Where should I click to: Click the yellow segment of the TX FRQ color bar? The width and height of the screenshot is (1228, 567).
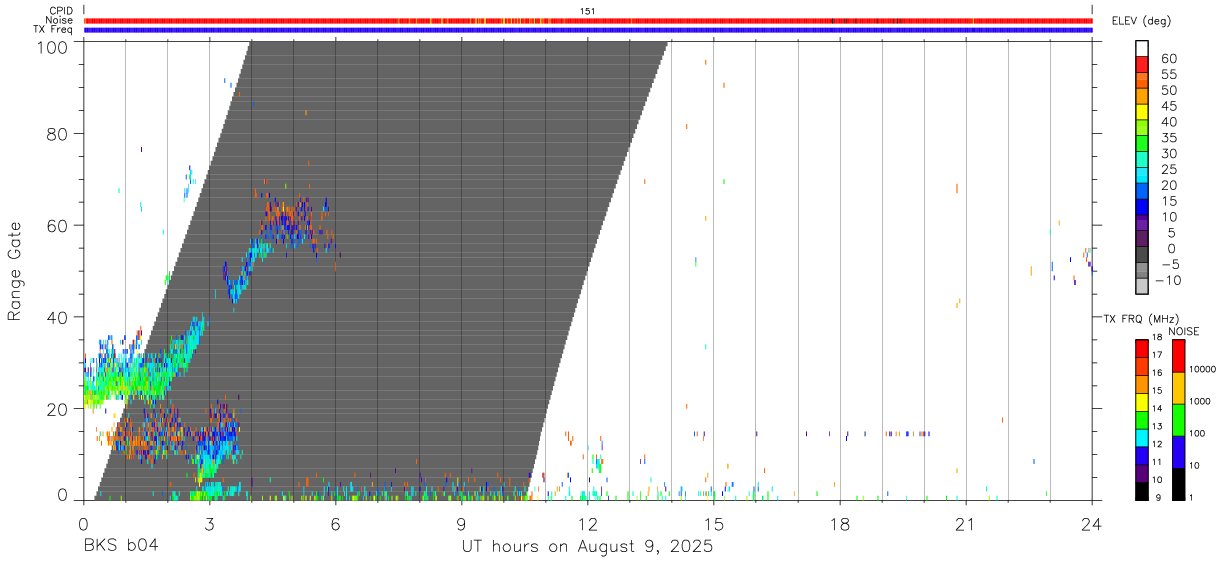1142,402
